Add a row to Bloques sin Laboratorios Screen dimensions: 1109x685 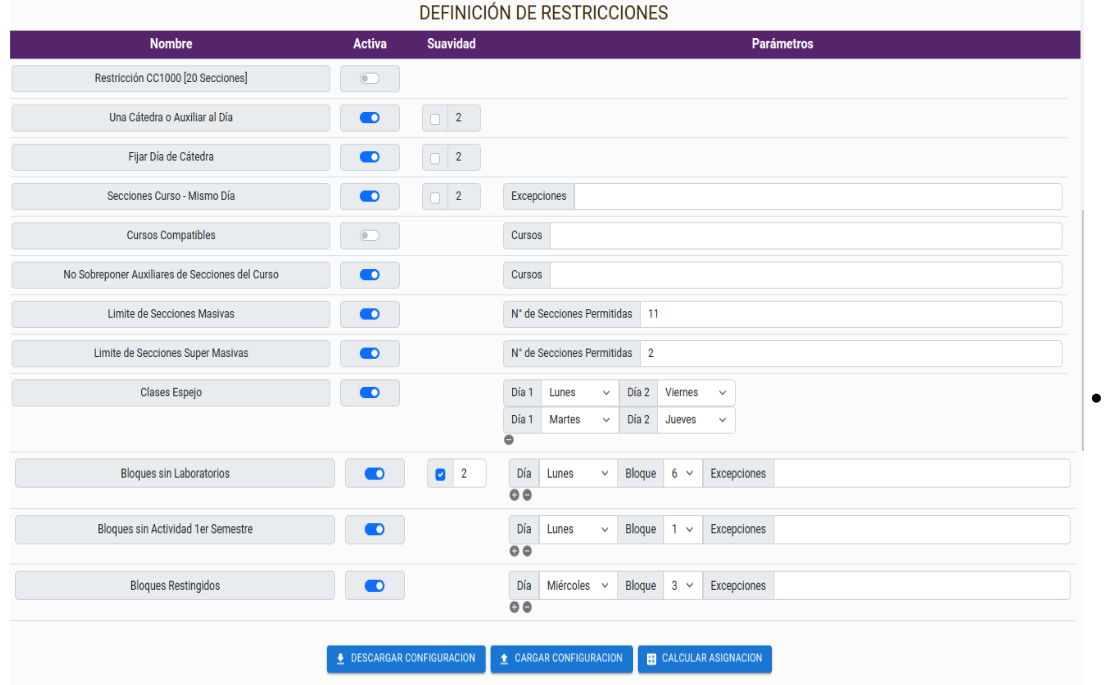coord(515,494)
